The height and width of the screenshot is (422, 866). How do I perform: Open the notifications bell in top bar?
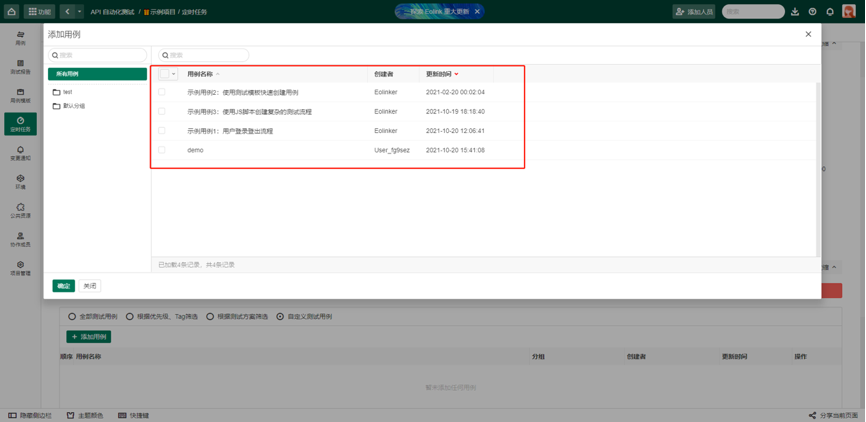coord(830,12)
